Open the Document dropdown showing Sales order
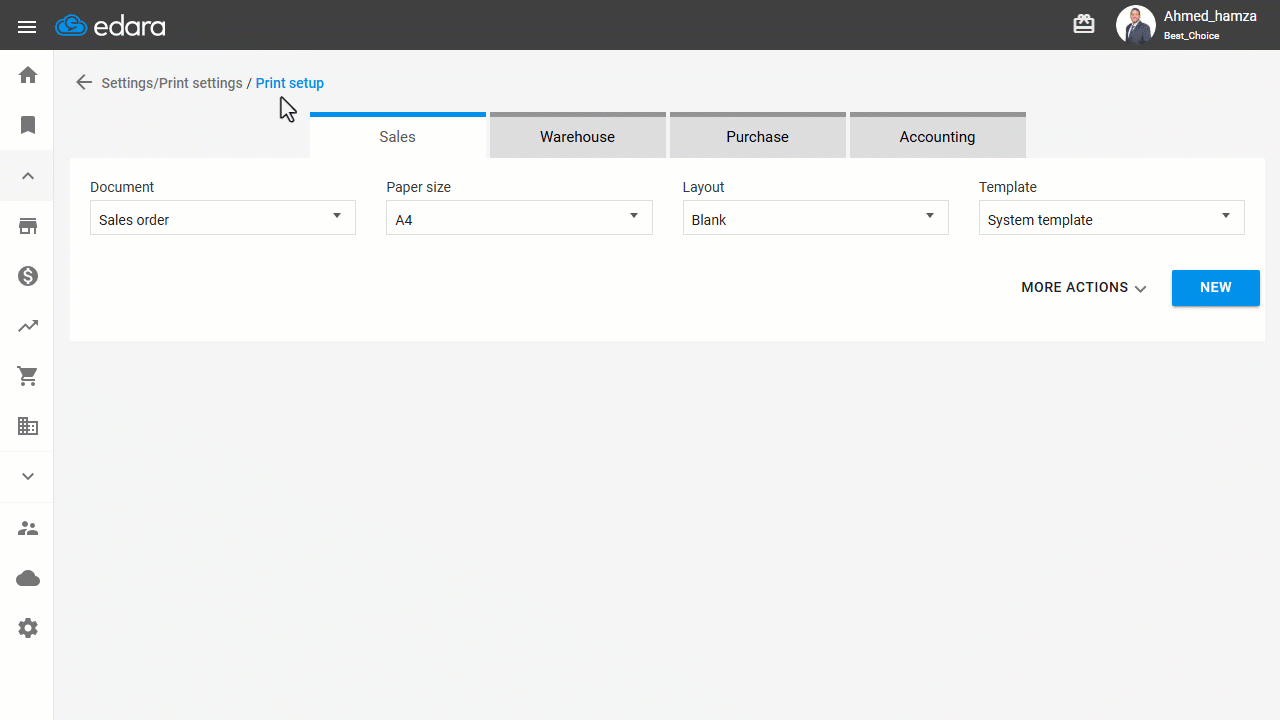 (x=223, y=218)
